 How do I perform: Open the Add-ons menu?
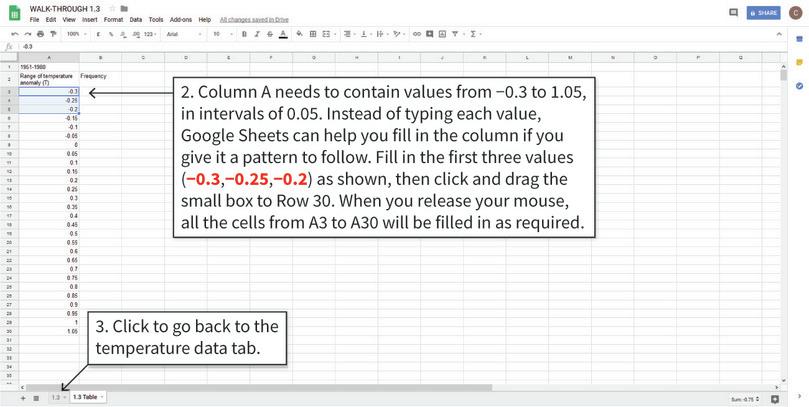coord(181,20)
